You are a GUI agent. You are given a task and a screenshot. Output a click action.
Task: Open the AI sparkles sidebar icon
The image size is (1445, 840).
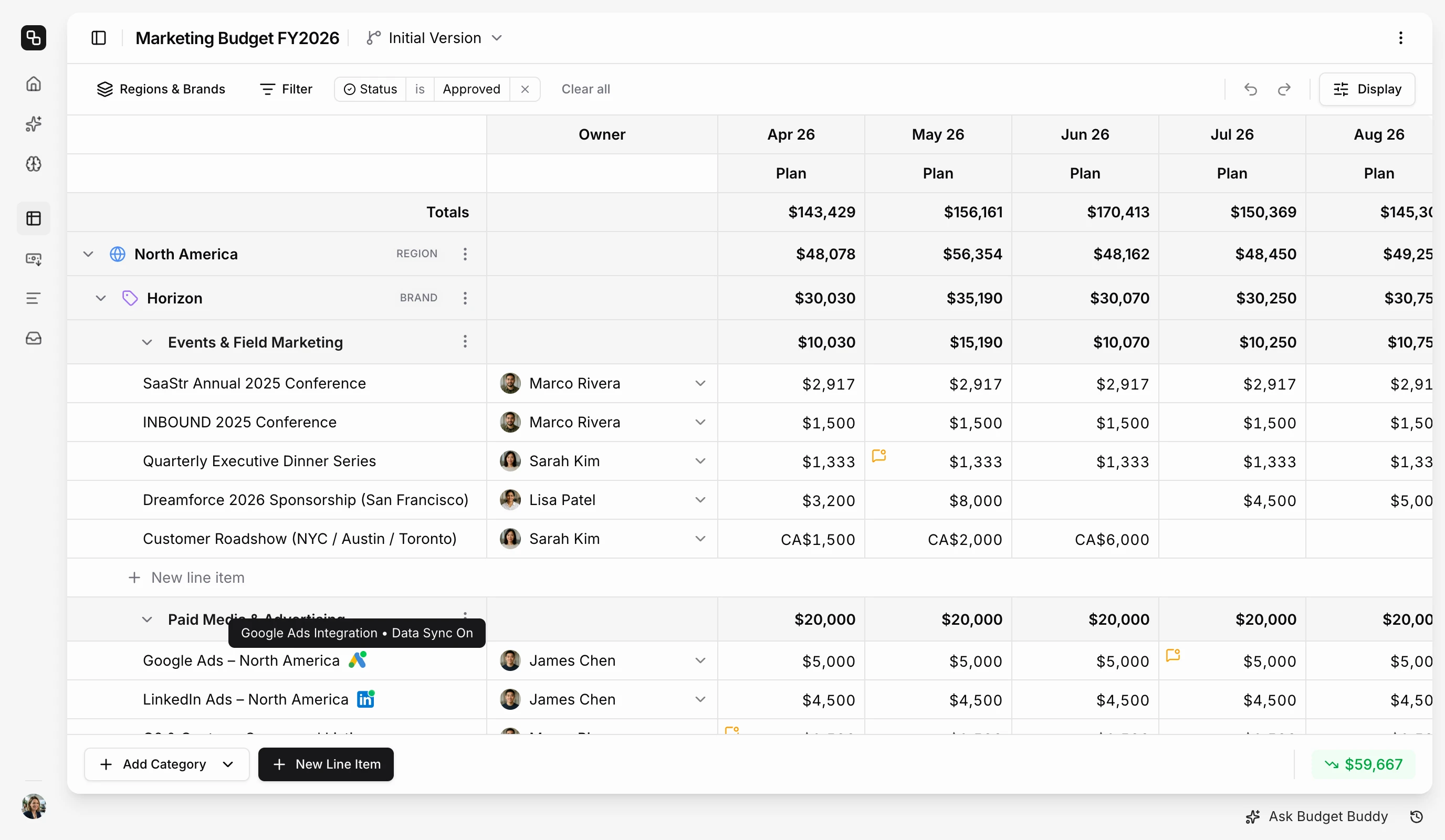pos(33,124)
